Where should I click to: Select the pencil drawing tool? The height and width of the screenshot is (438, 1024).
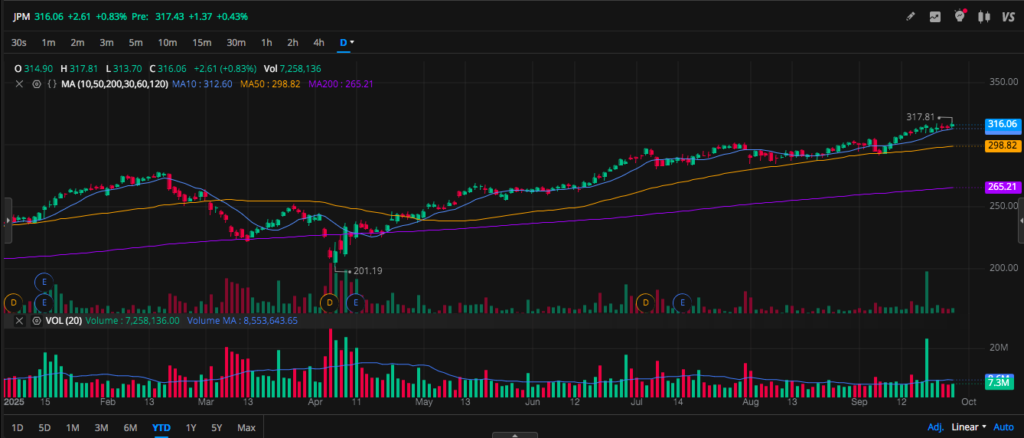pyautogui.click(x=910, y=16)
